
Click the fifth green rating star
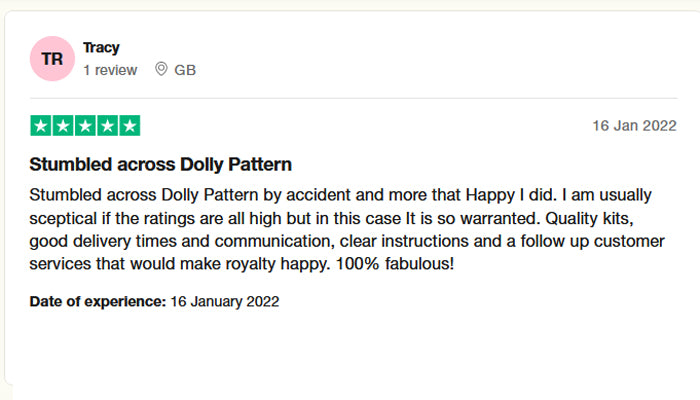pos(129,126)
